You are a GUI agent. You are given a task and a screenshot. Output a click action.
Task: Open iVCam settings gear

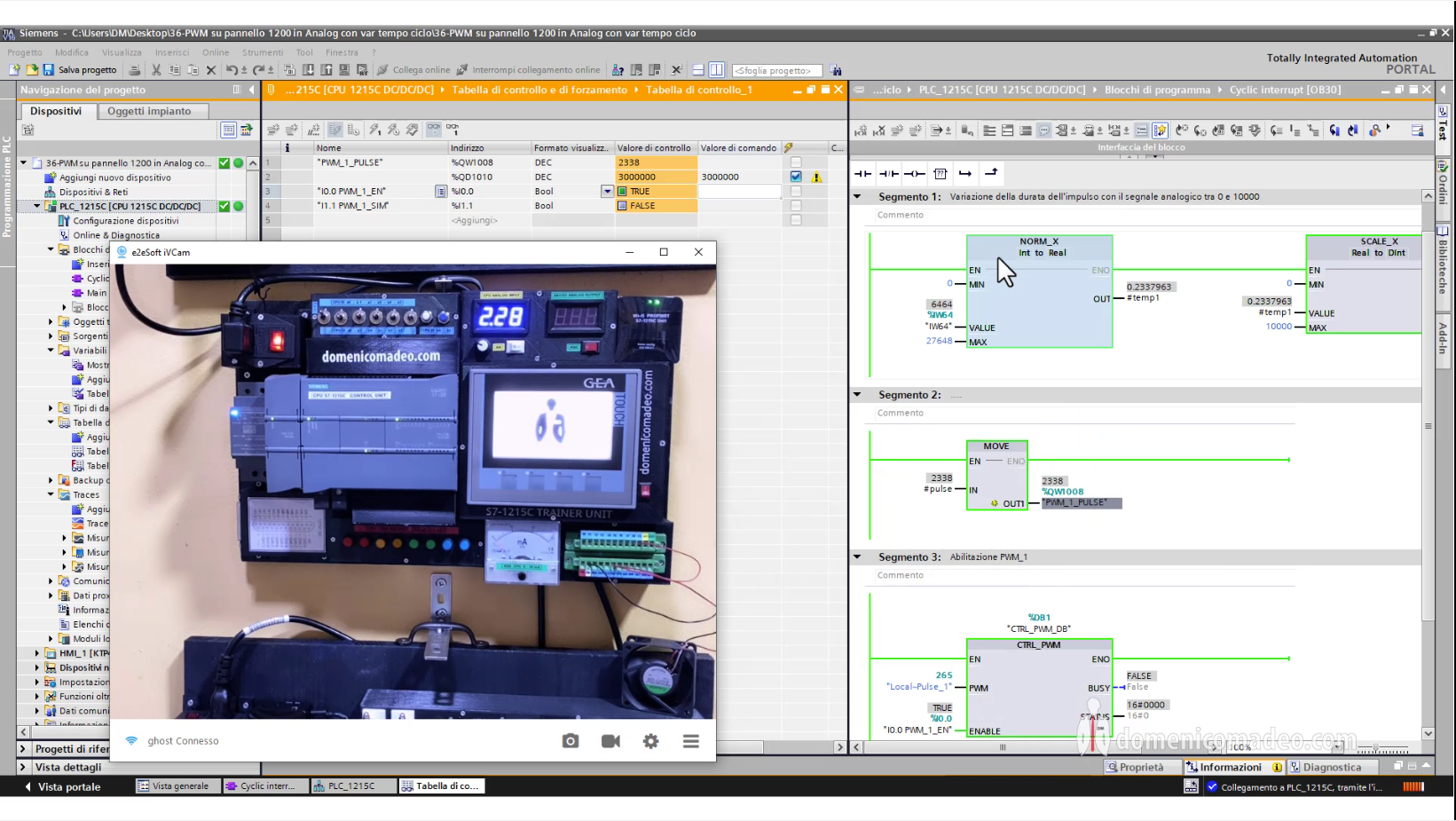tap(651, 741)
